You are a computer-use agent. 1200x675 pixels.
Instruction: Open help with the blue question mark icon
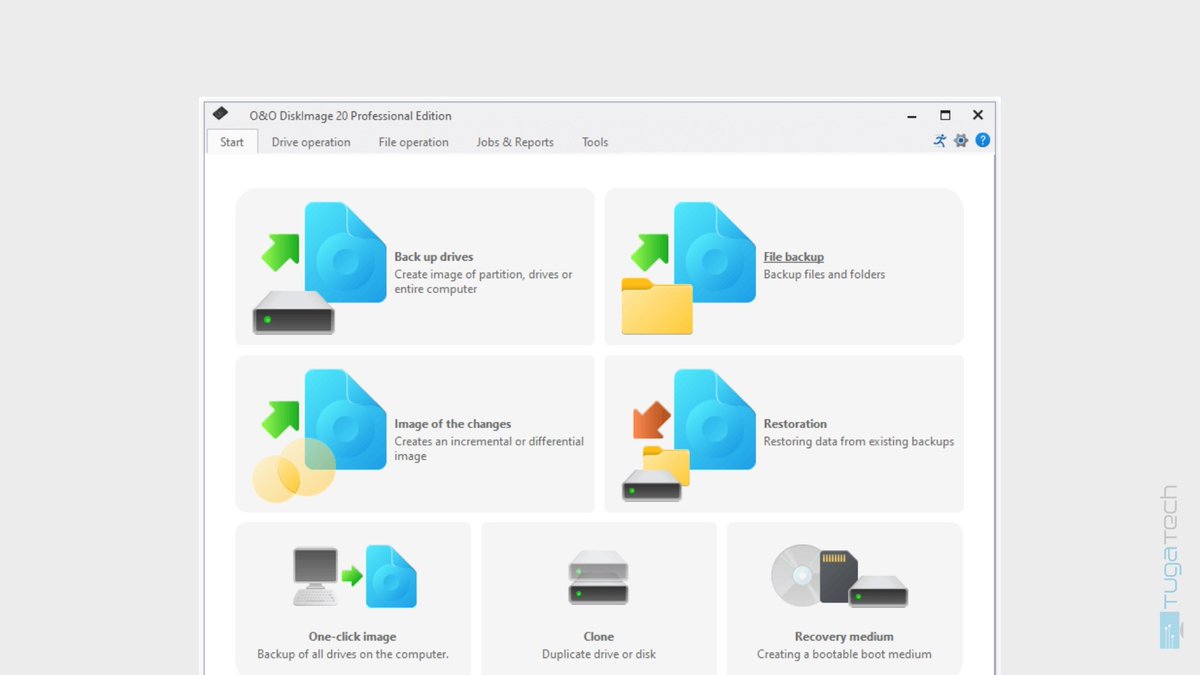pos(983,140)
